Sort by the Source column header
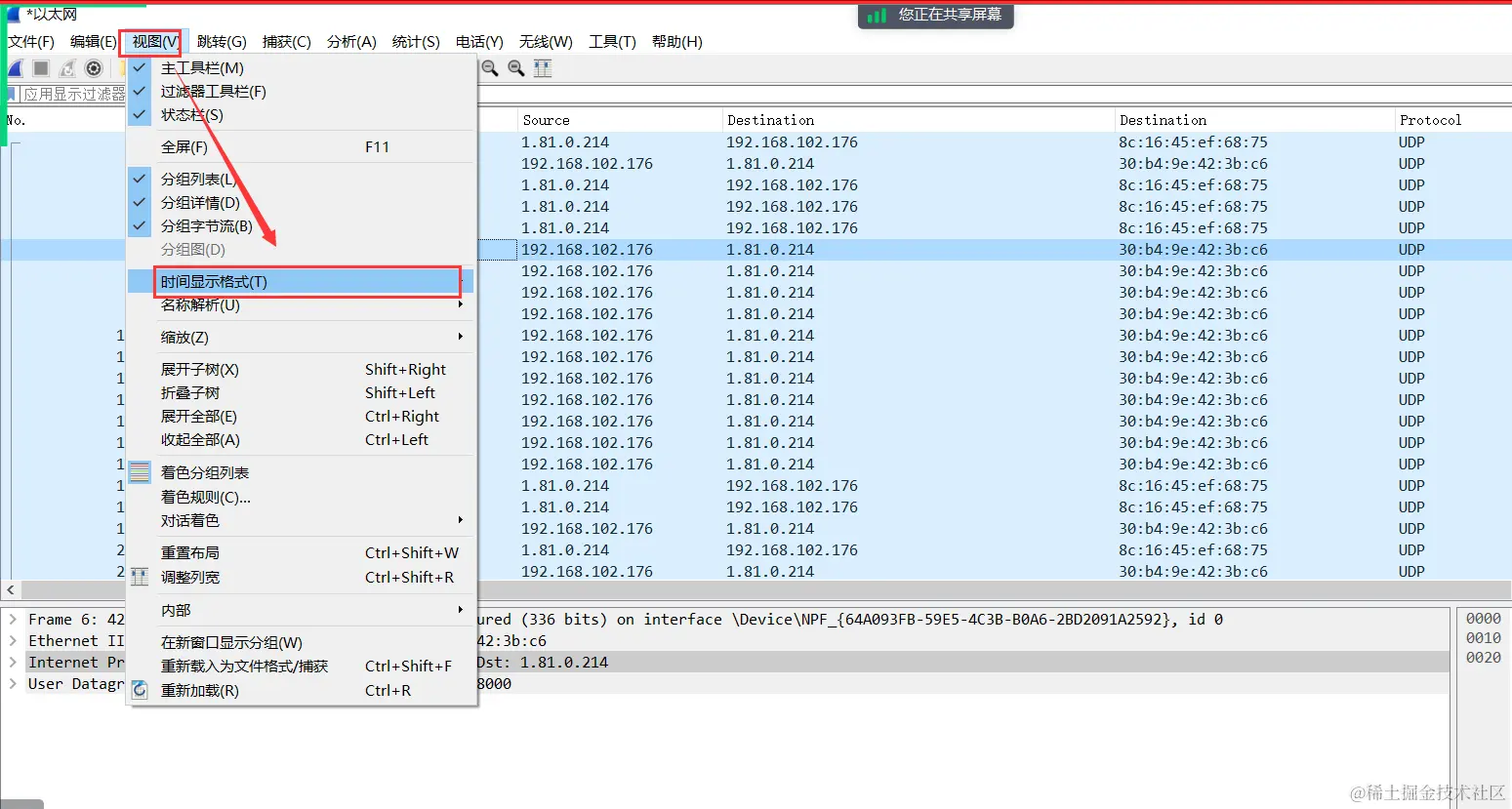Viewport: 1512px width, 809px height. coord(619,120)
